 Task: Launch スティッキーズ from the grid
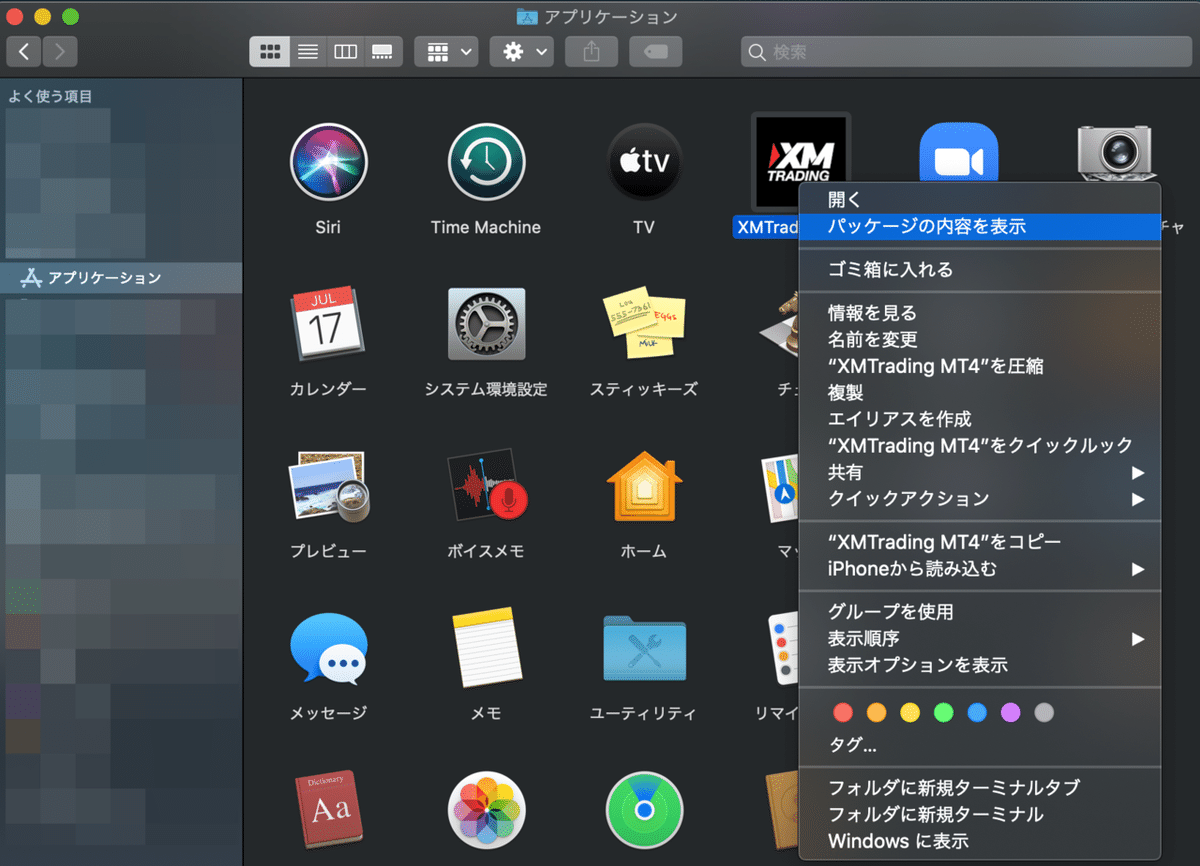pos(644,324)
